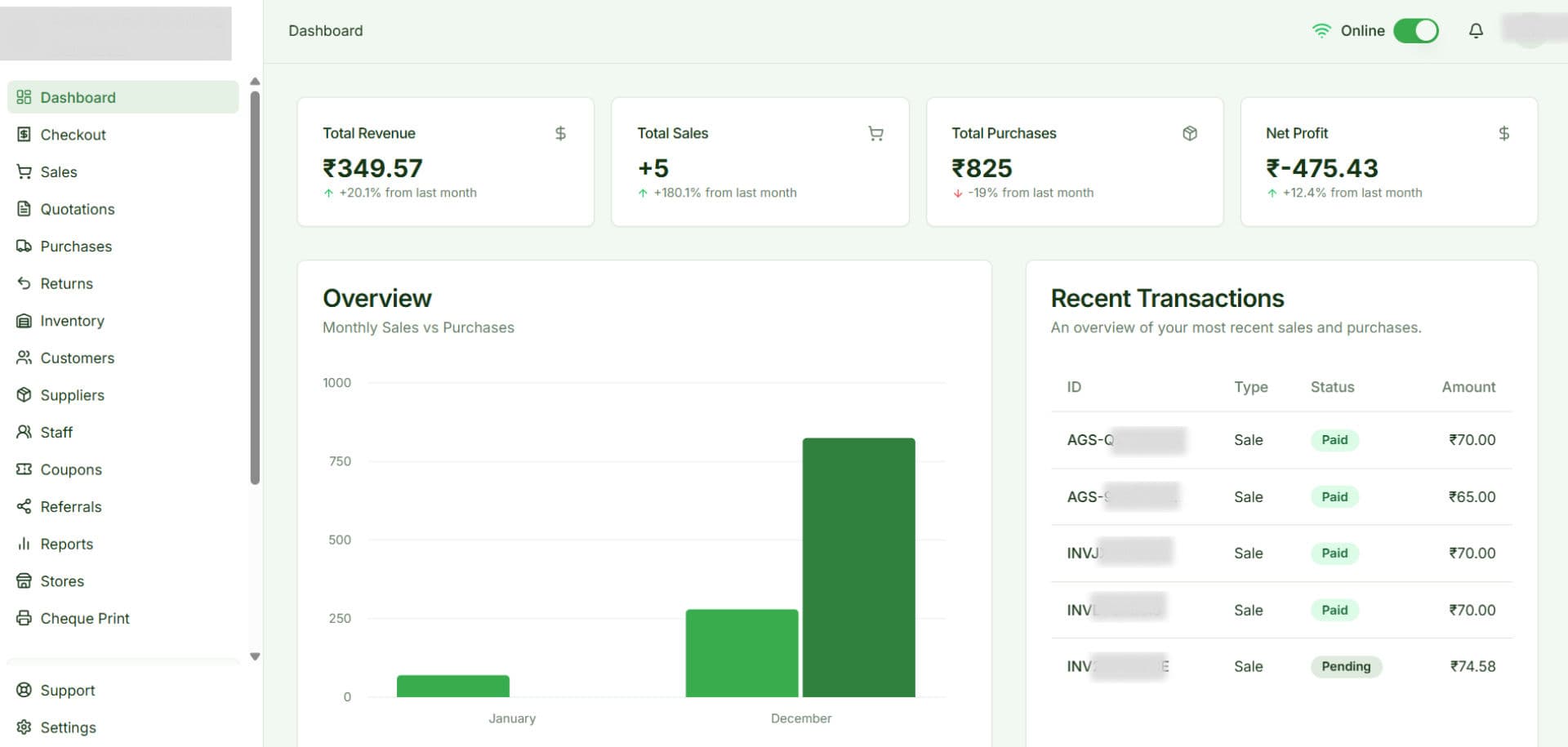Viewport: 1568px width, 747px height.
Task: Click the Total Purchases box icon
Action: [1189, 133]
